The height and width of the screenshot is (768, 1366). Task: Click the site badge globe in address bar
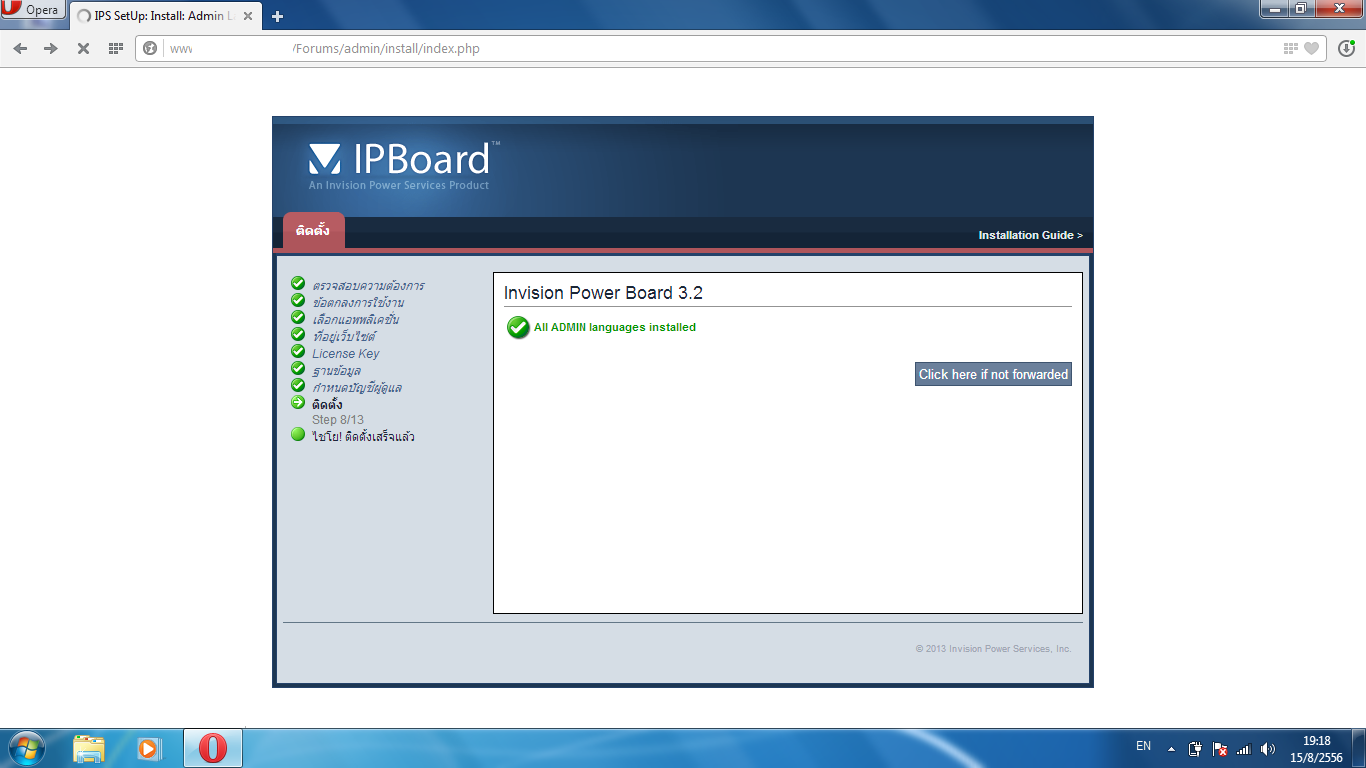click(x=150, y=48)
